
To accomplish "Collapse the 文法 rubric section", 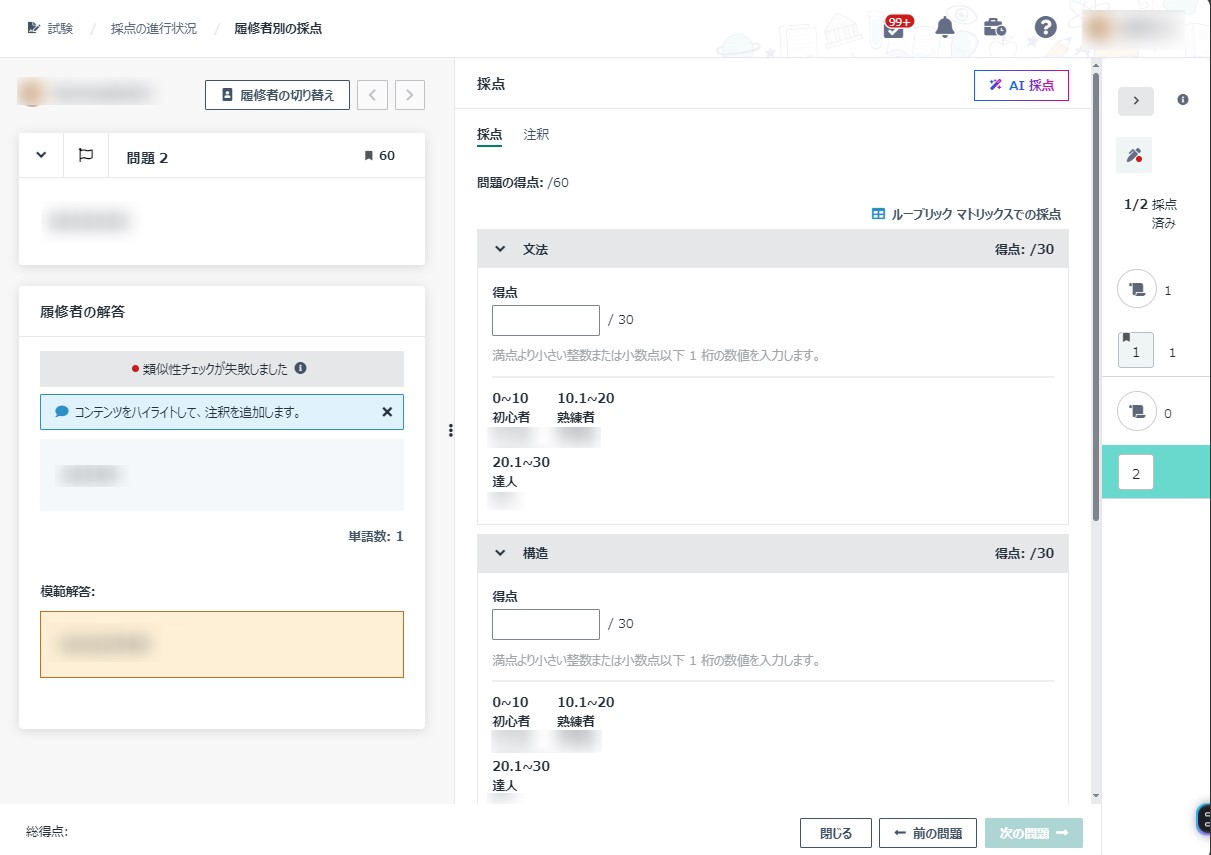I will click(501, 249).
